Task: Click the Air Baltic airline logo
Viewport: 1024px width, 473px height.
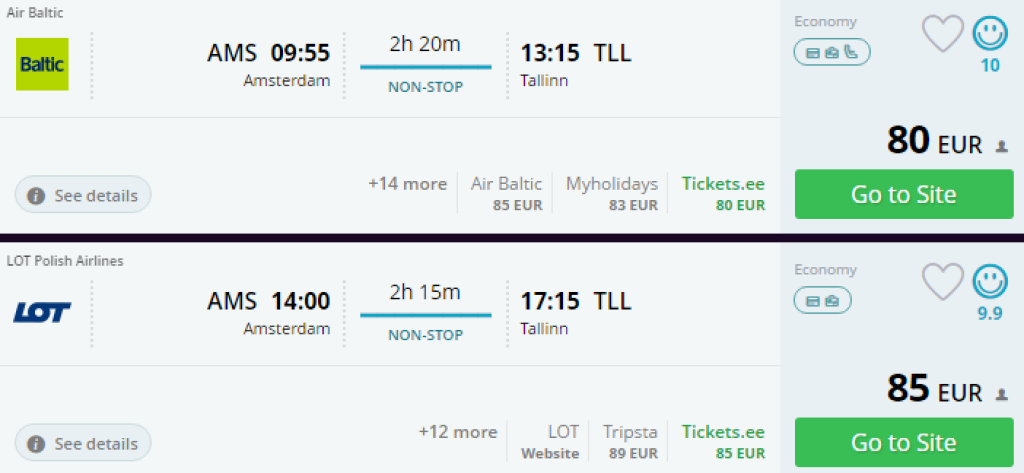Action: (x=42, y=64)
